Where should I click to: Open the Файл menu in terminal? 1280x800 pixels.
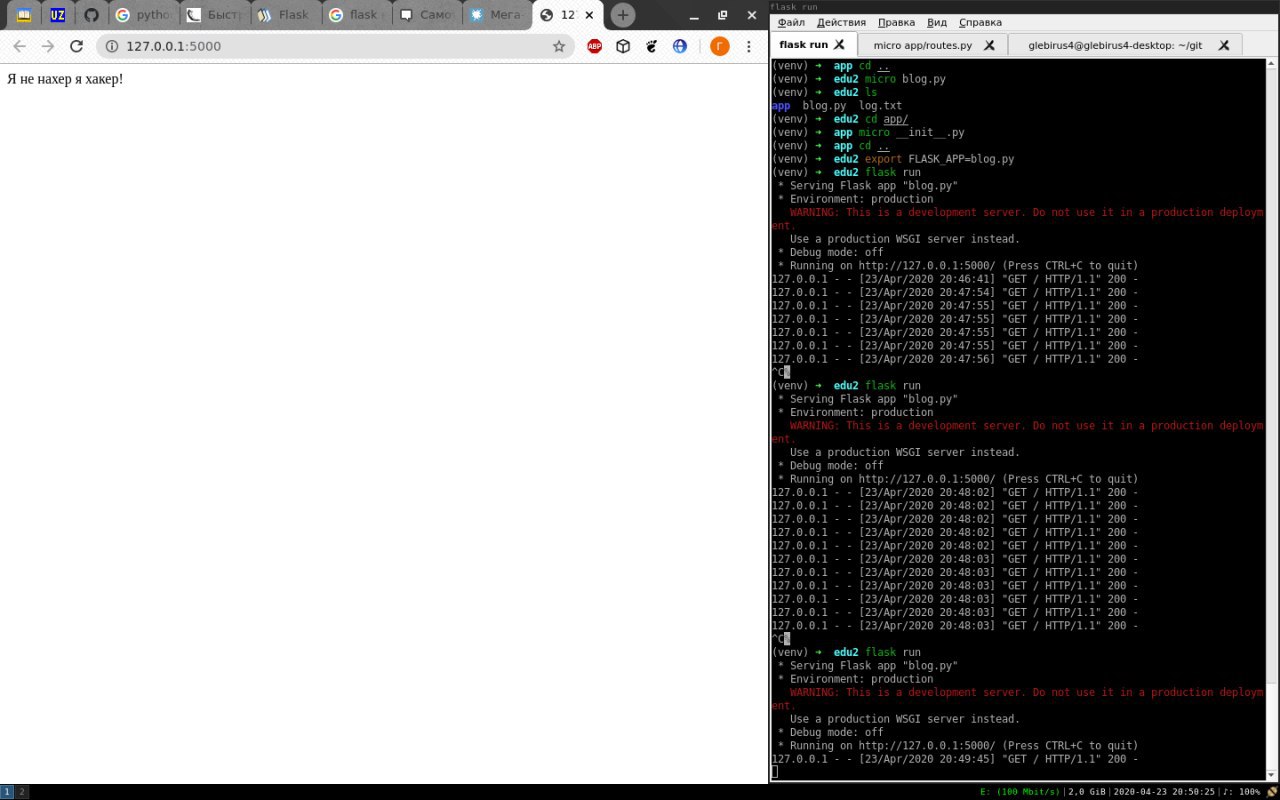pos(791,22)
